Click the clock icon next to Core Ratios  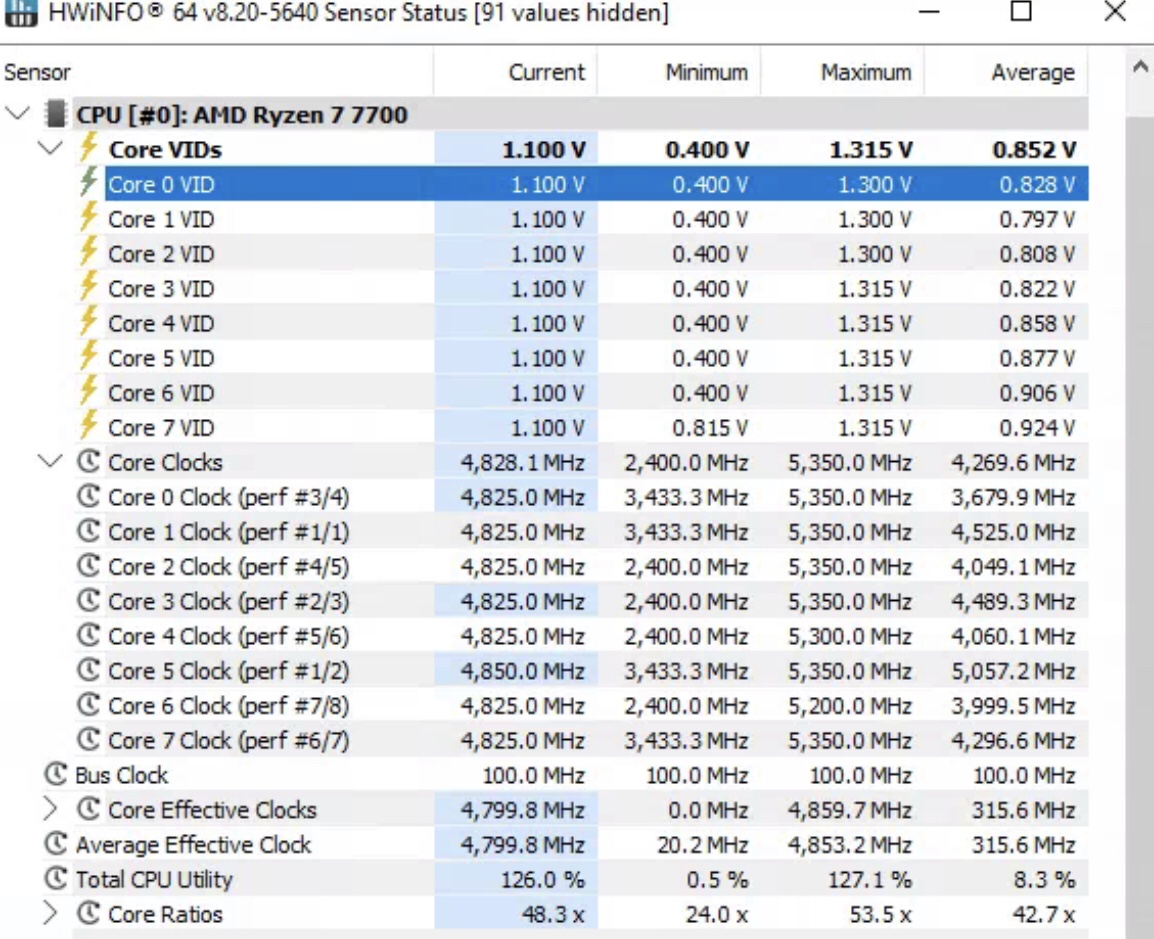pyautogui.click(x=88, y=913)
